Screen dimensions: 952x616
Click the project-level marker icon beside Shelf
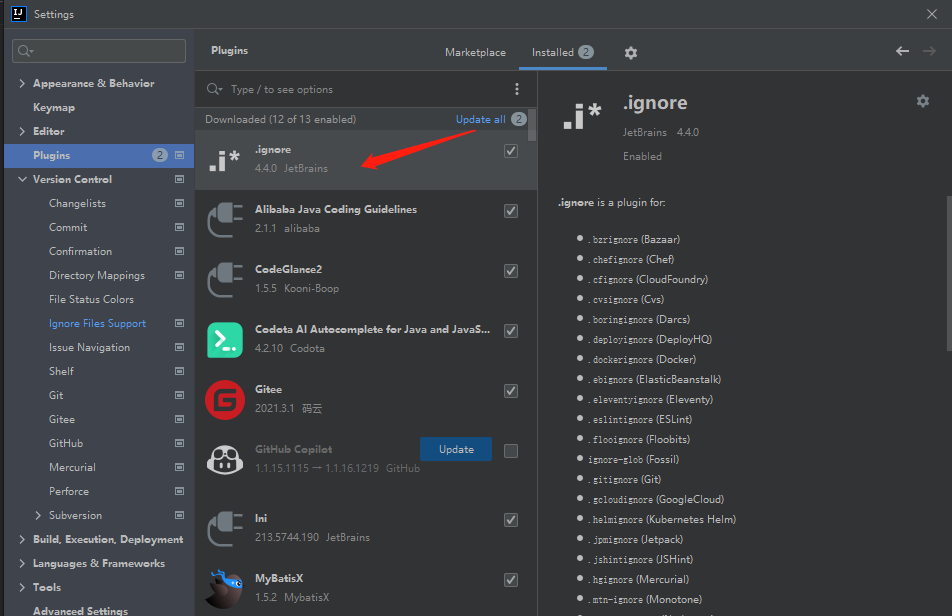[x=180, y=371]
